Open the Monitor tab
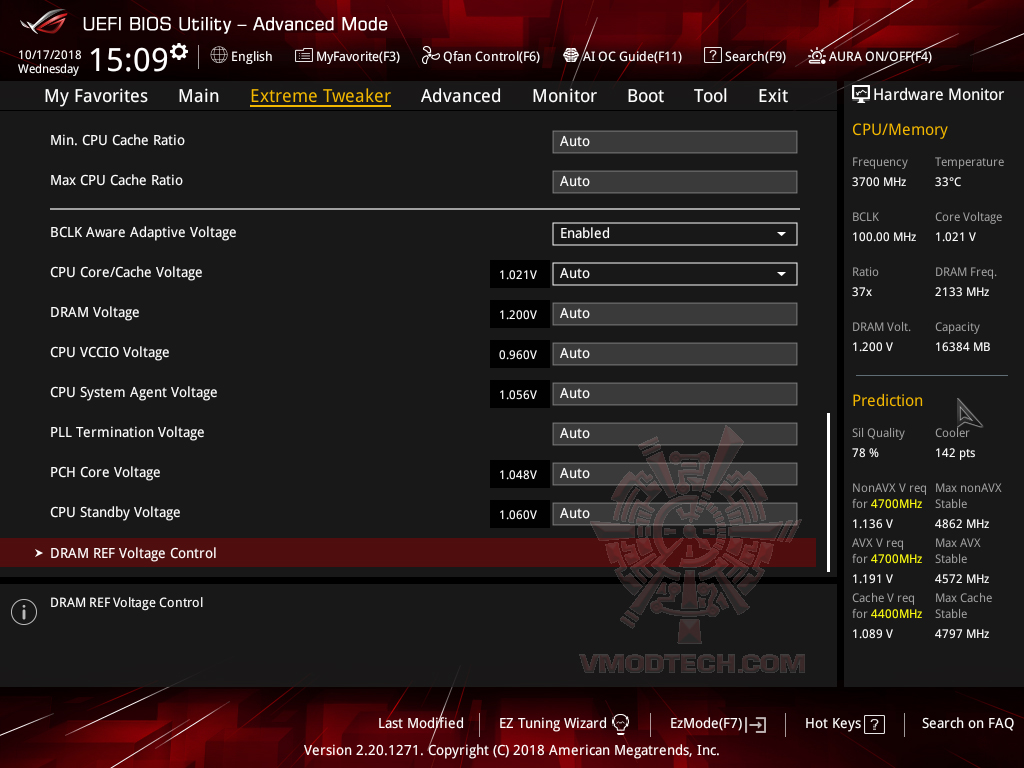The image size is (1024, 768). coord(564,96)
